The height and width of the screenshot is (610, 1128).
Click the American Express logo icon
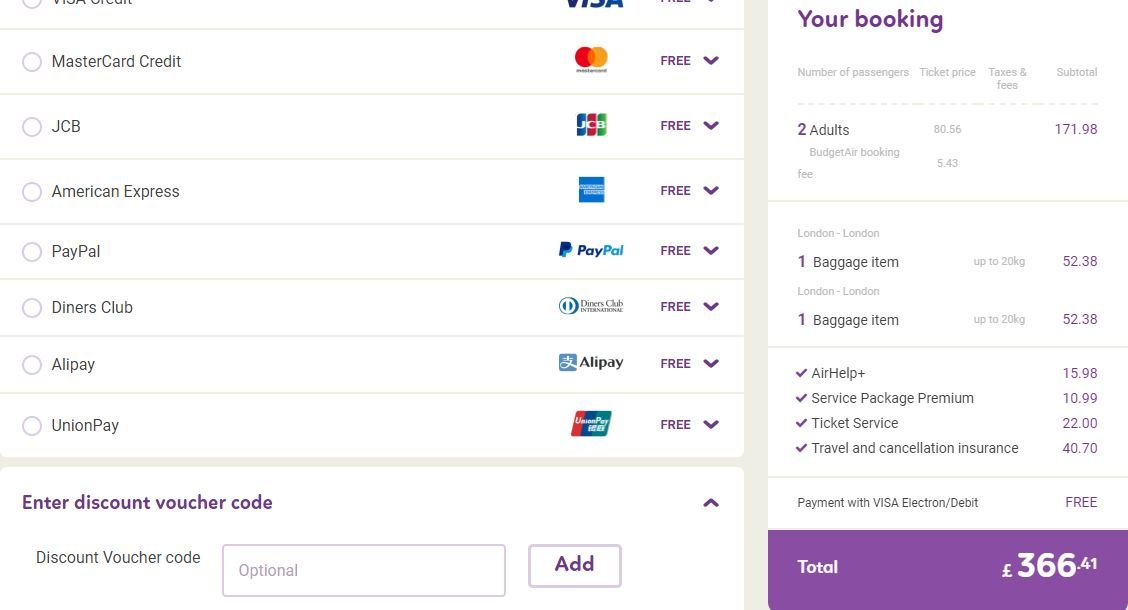pyautogui.click(x=591, y=190)
